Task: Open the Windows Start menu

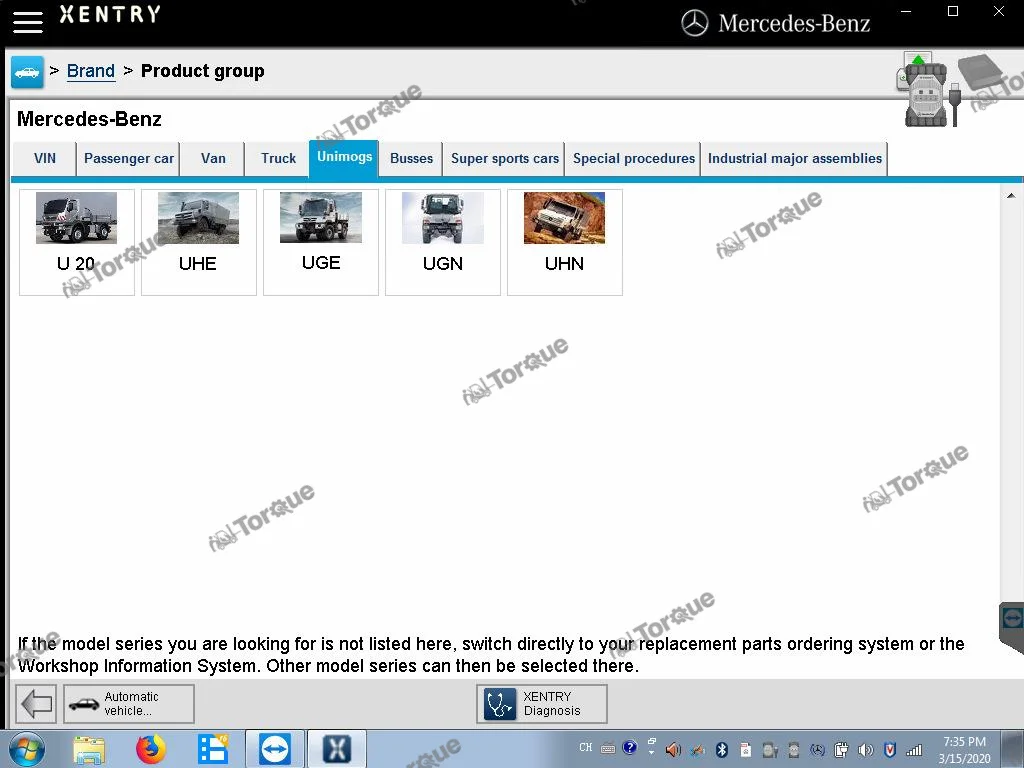Action: (26, 749)
